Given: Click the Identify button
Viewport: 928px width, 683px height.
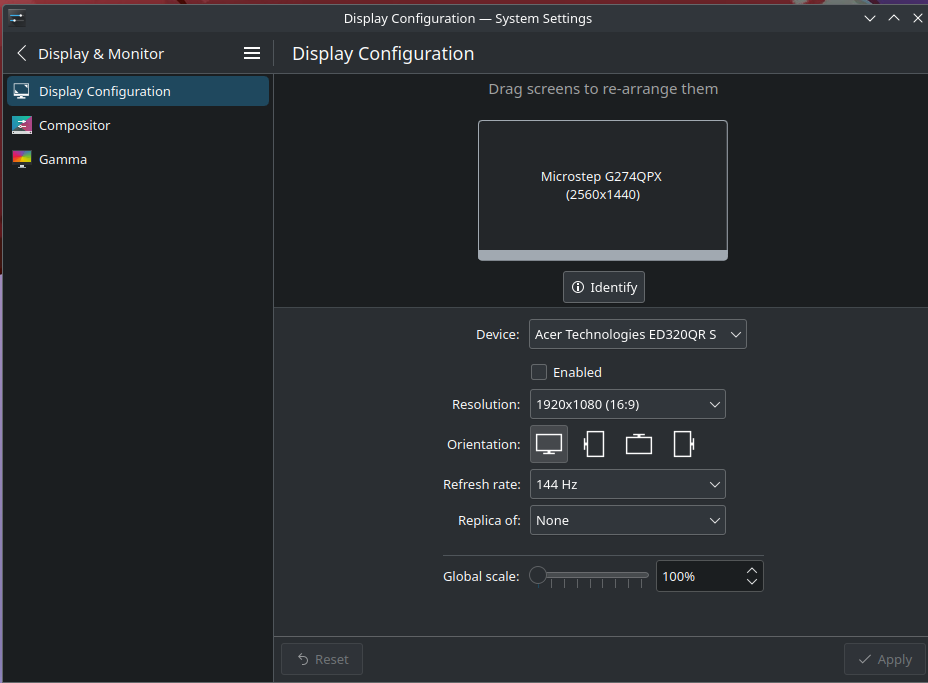Looking at the screenshot, I should [x=604, y=287].
